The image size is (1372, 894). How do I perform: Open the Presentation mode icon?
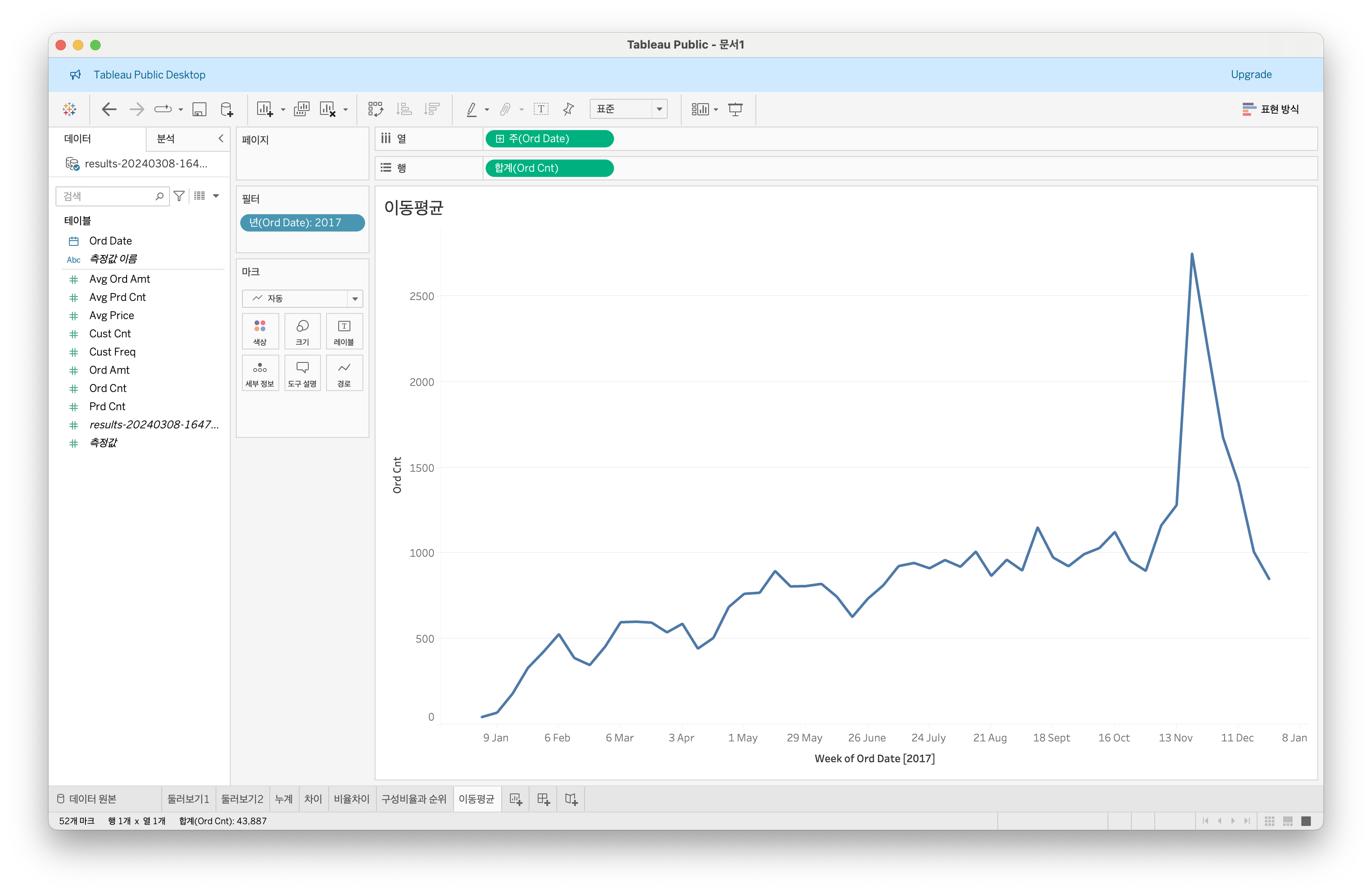735,109
